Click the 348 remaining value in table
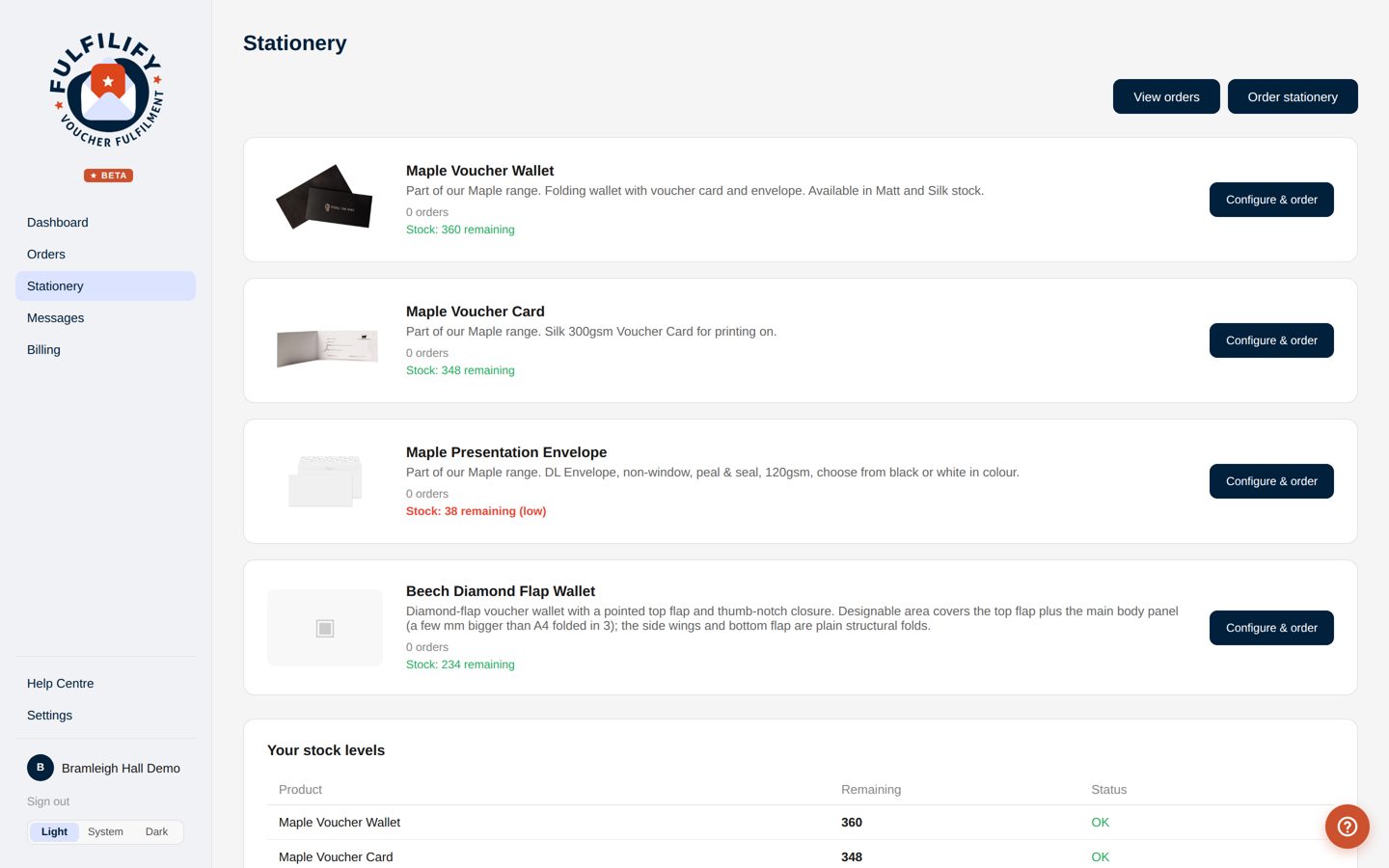The width and height of the screenshot is (1389, 868). pos(852,856)
